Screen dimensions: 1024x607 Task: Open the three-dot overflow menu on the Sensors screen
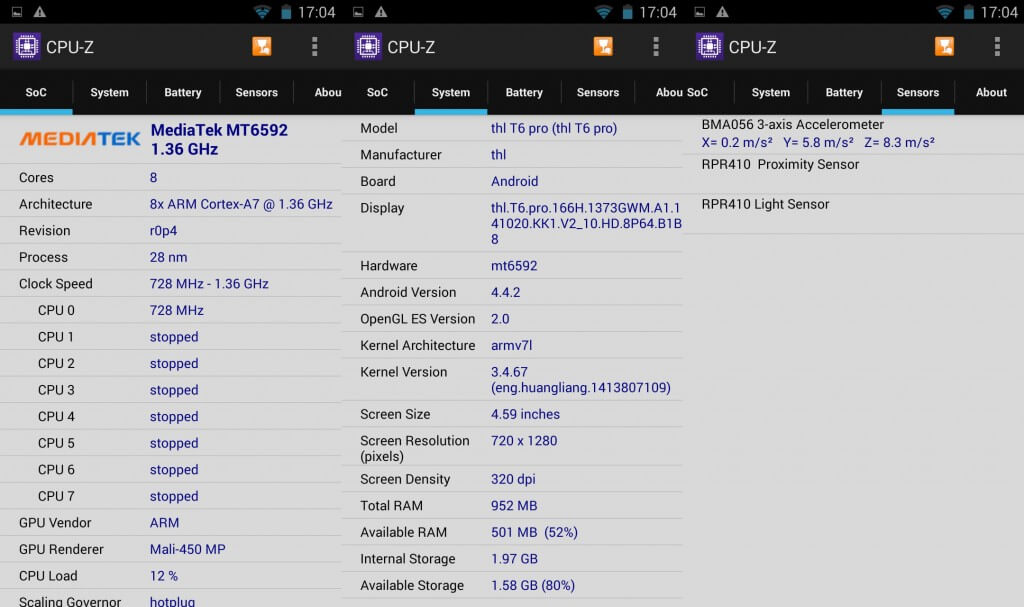(x=997, y=47)
